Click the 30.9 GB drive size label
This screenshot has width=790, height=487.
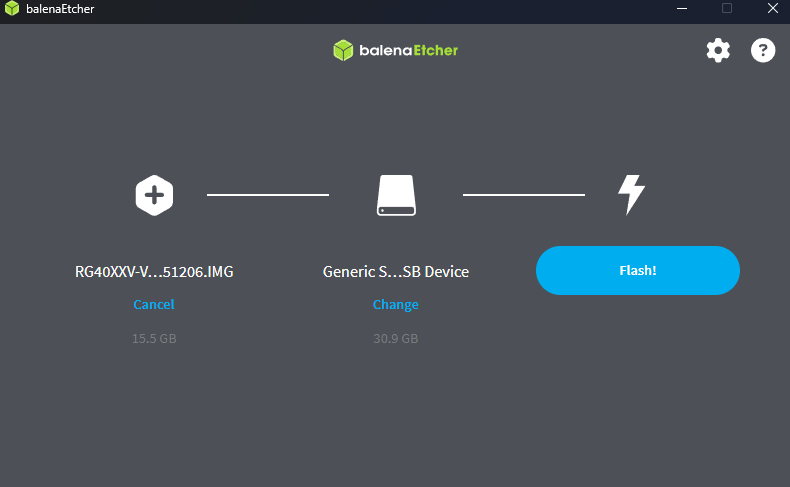396,338
